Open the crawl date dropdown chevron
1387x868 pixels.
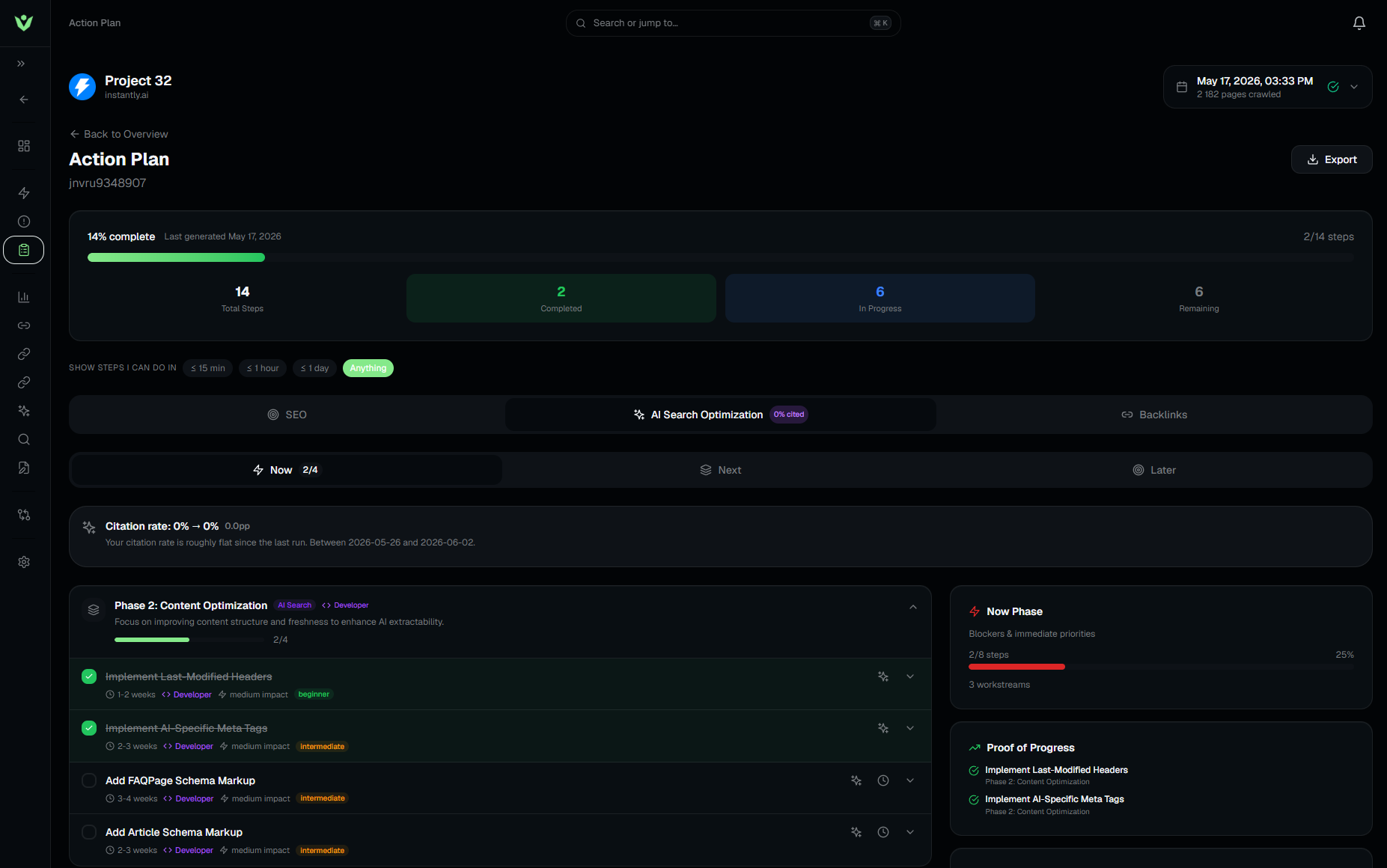click(x=1354, y=87)
